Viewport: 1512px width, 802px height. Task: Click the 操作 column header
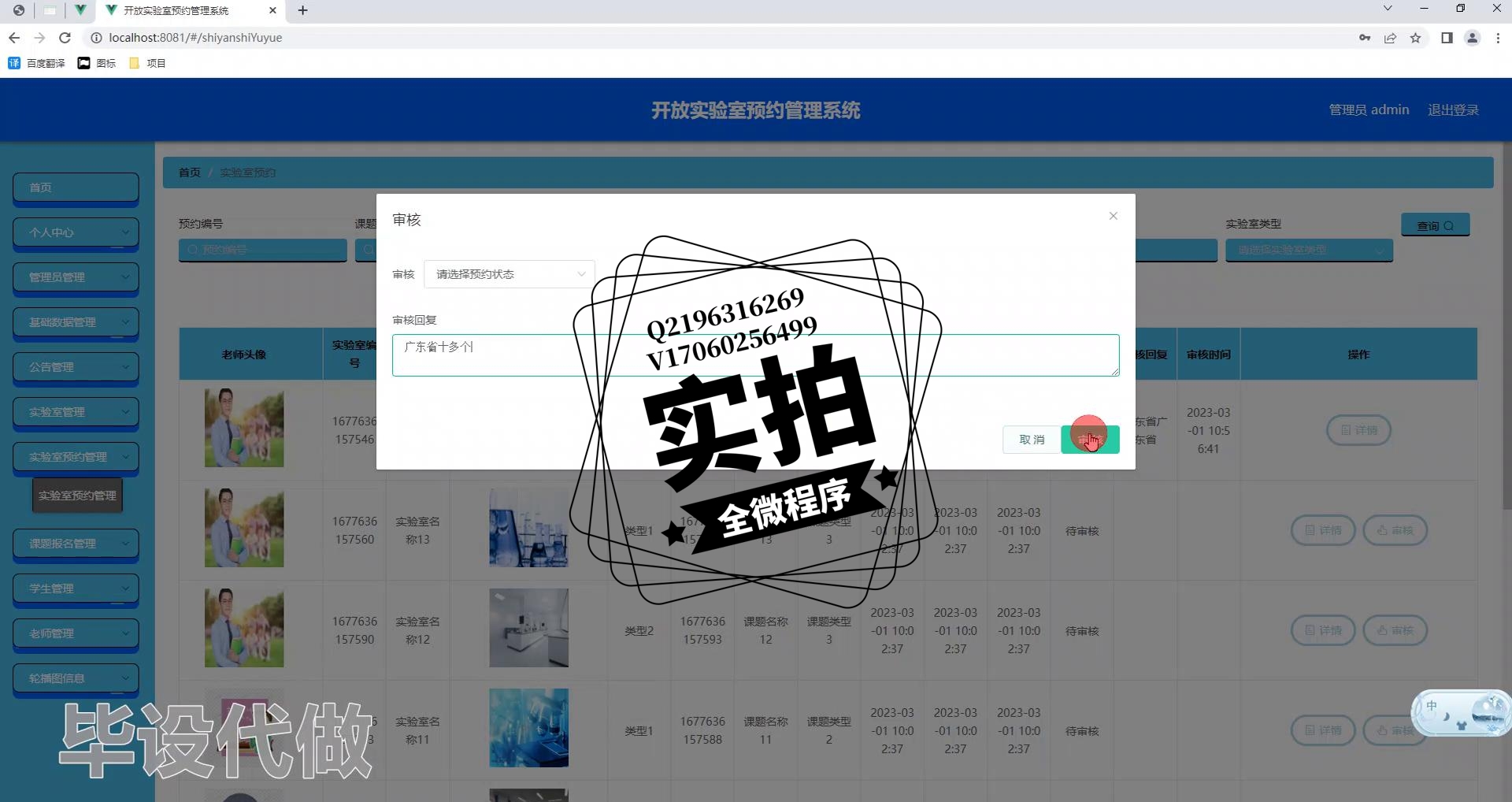click(1358, 355)
